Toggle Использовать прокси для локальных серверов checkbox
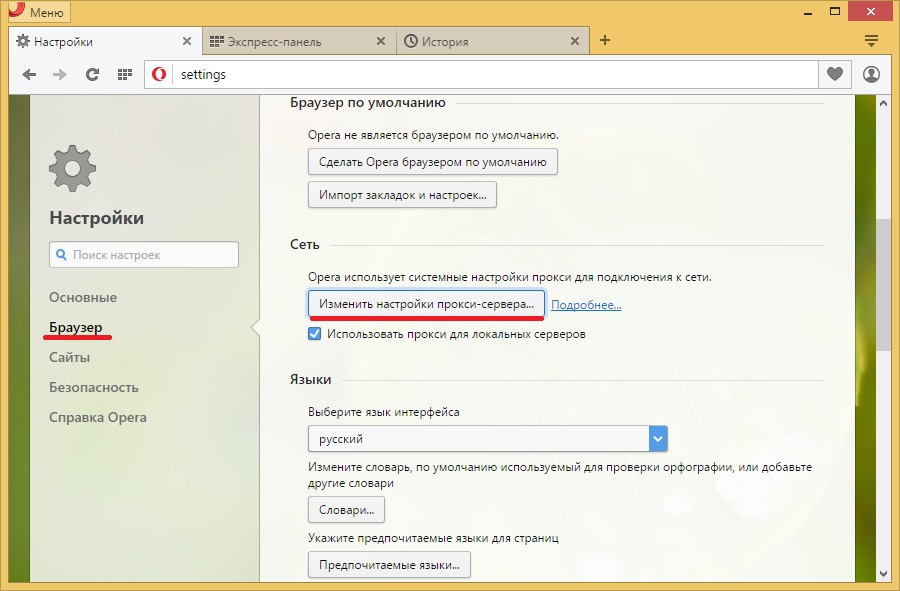The image size is (900, 591). click(315, 334)
